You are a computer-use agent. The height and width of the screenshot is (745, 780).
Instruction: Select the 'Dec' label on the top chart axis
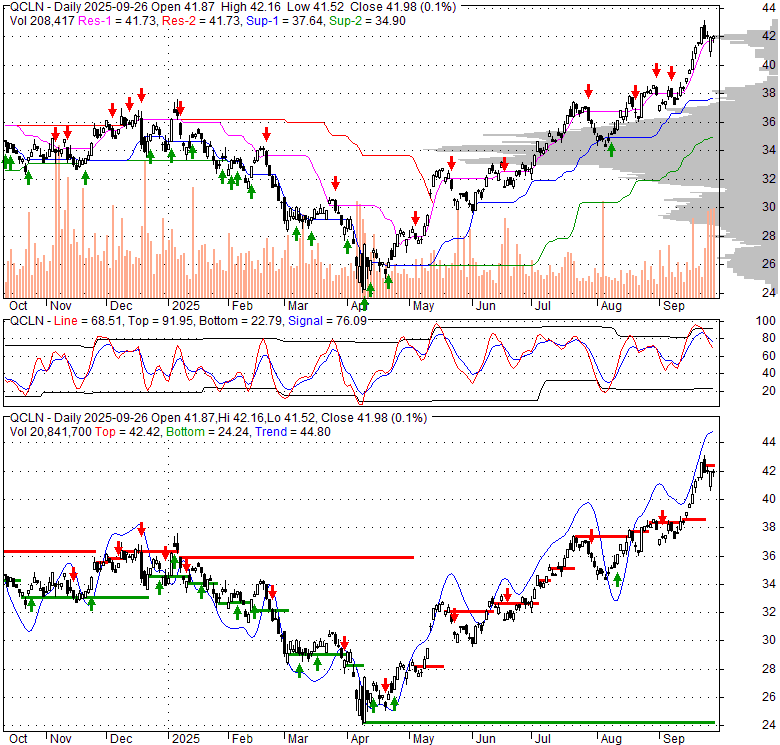121,306
